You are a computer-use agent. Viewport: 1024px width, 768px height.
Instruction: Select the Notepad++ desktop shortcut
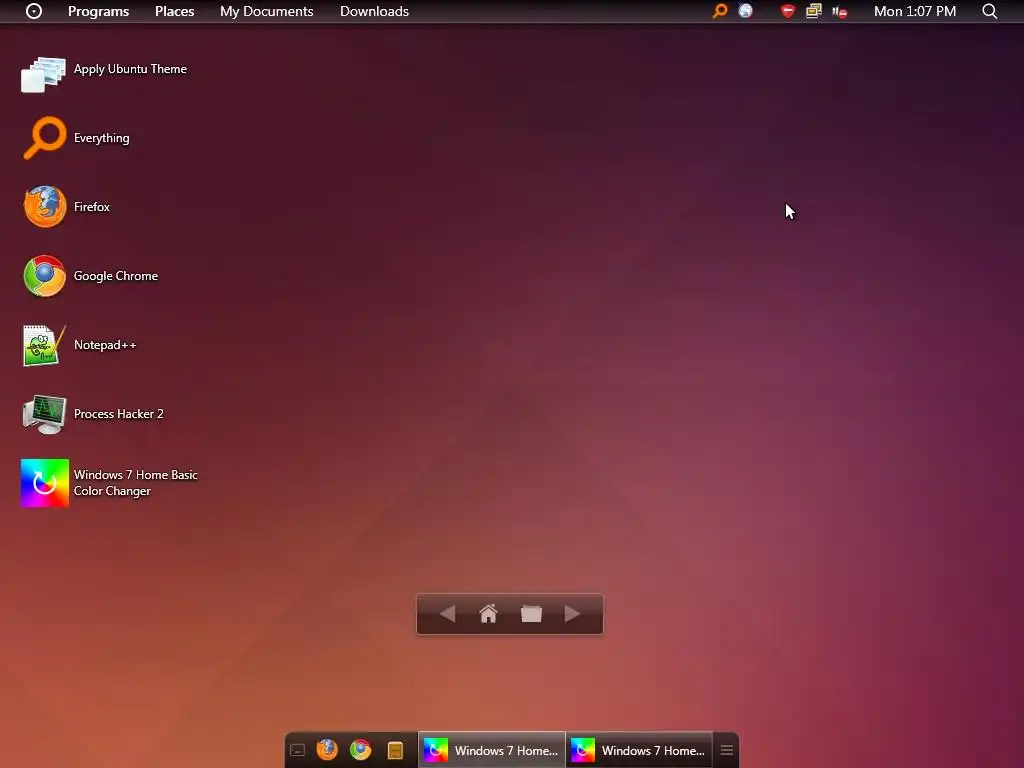click(80, 345)
